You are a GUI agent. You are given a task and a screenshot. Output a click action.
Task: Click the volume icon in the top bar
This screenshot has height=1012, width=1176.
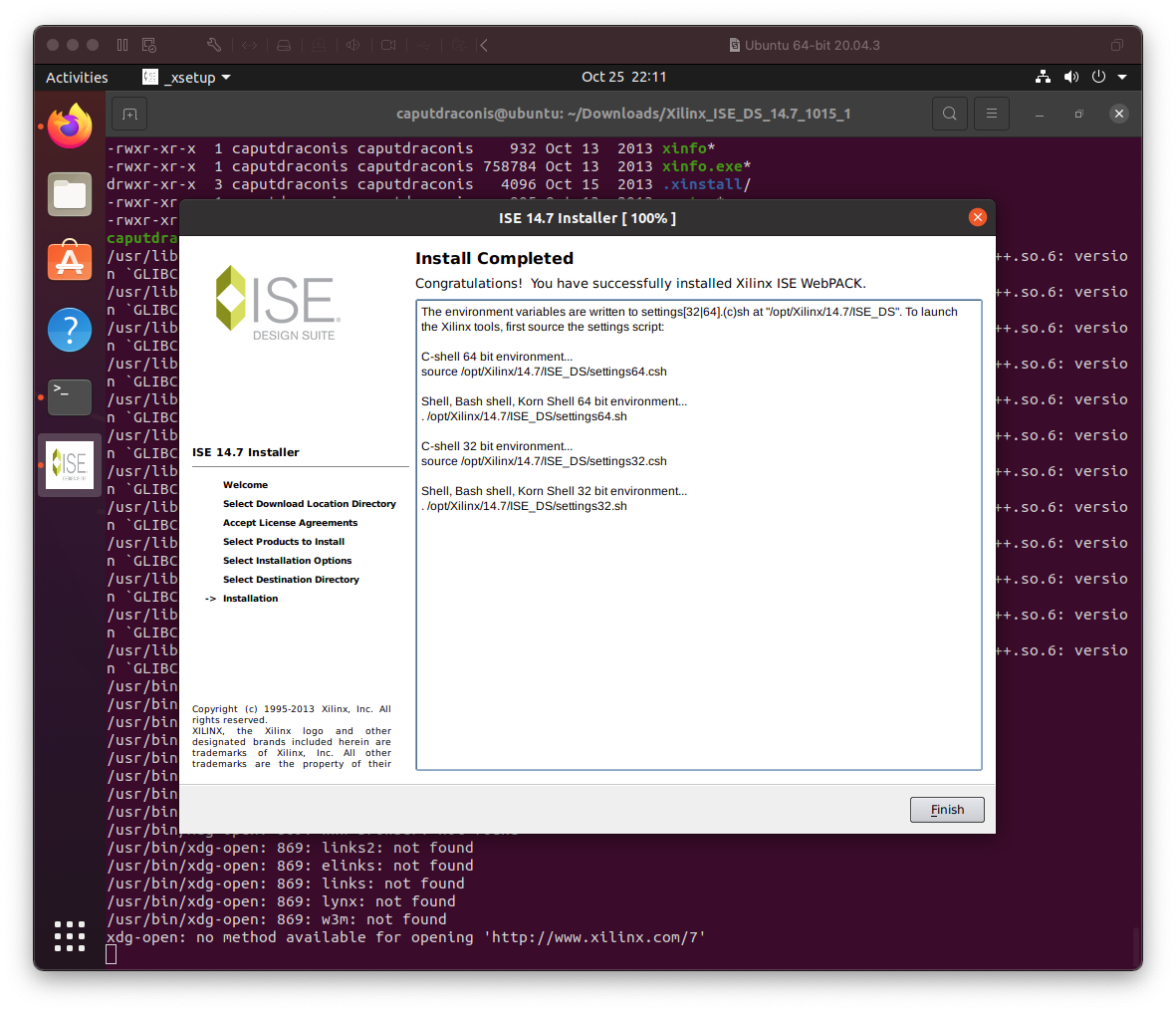pyautogui.click(x=1071, y=77)
